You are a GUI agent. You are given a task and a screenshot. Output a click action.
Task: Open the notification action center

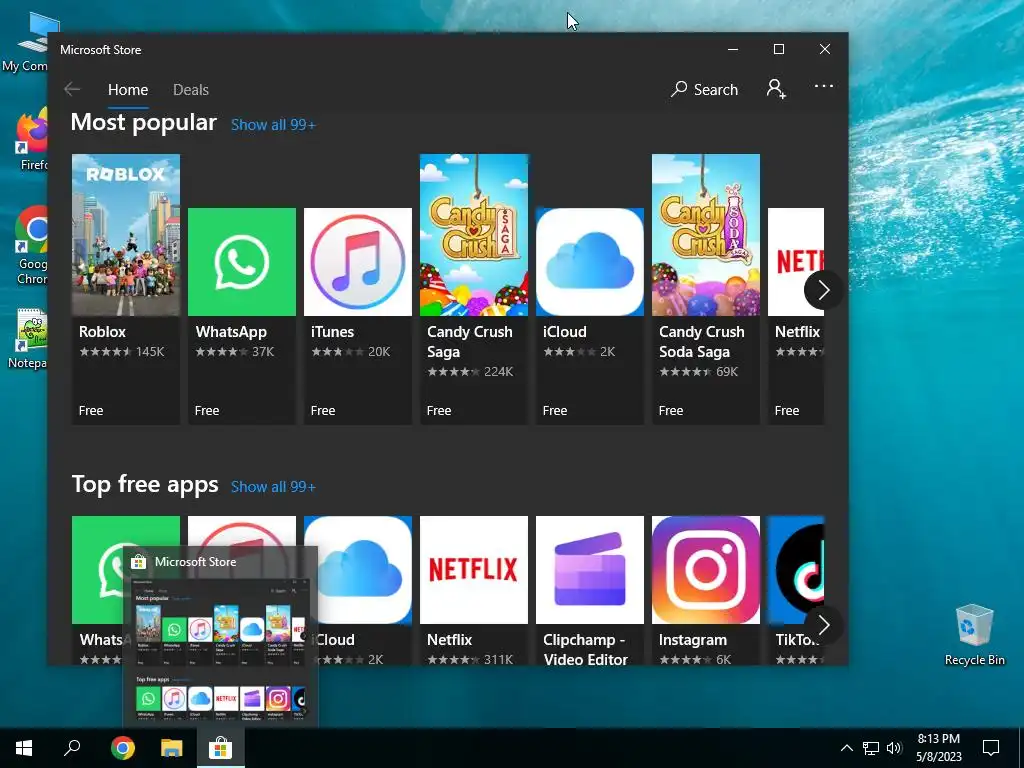[991, 748]
